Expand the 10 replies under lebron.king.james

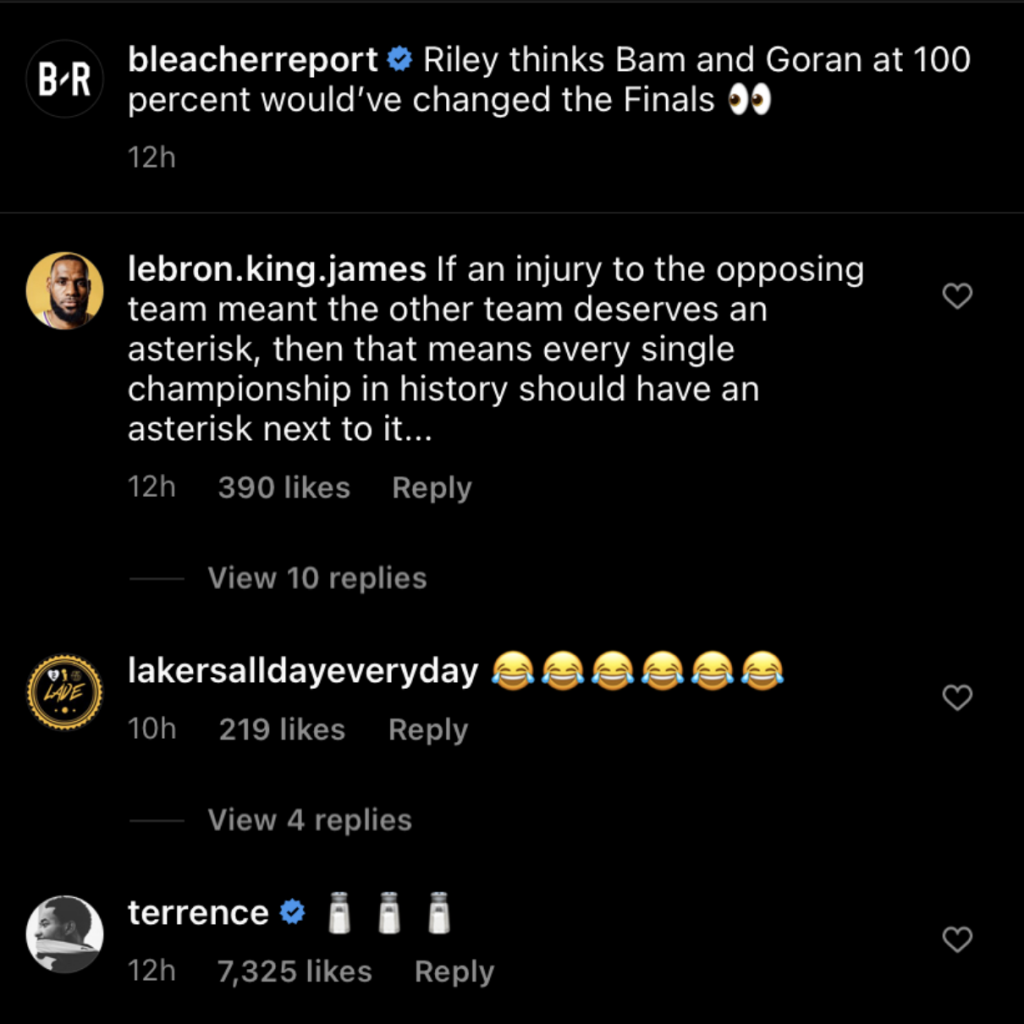(x=317, y=578)
